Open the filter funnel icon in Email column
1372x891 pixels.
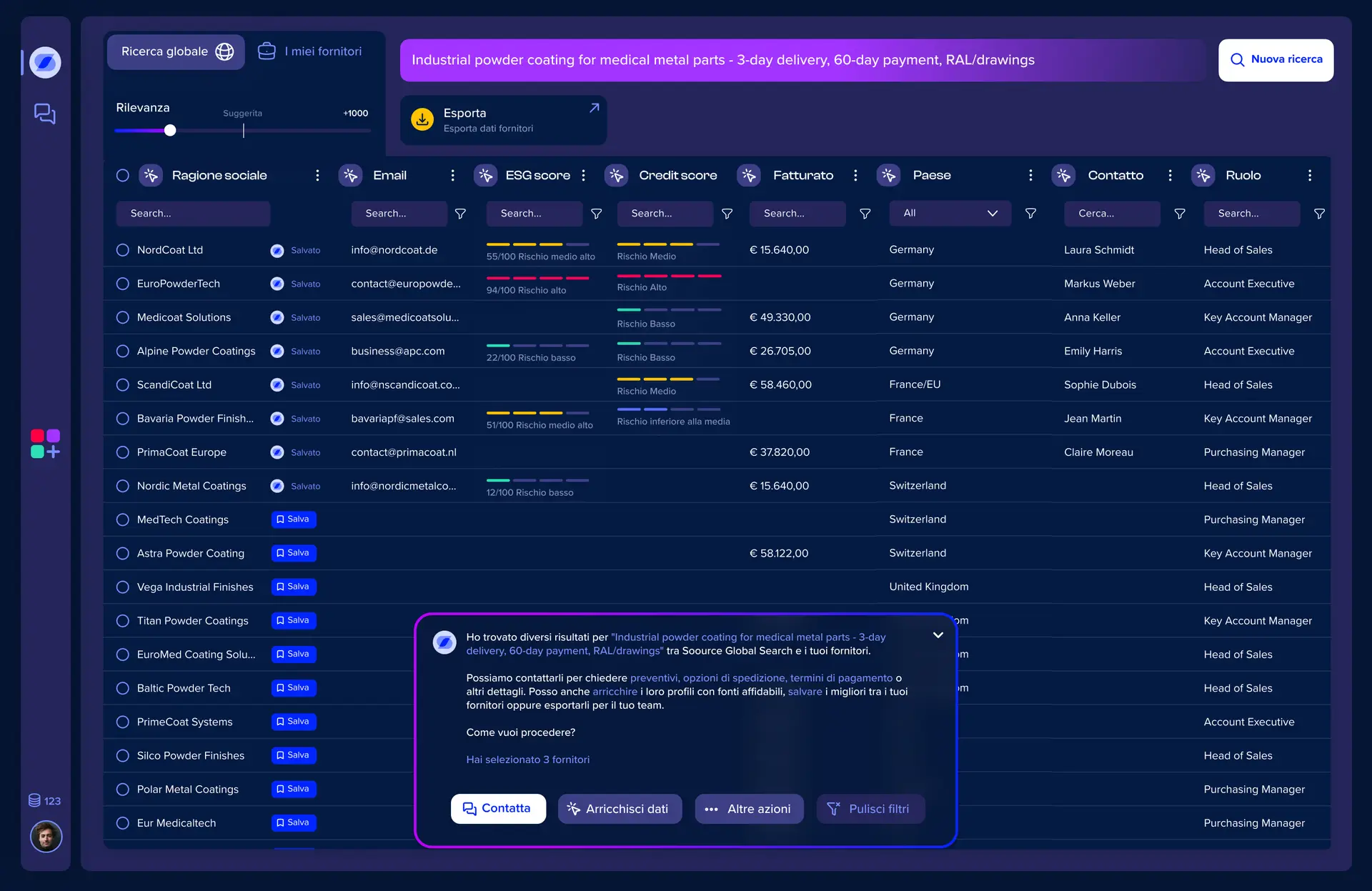[461, 214]
